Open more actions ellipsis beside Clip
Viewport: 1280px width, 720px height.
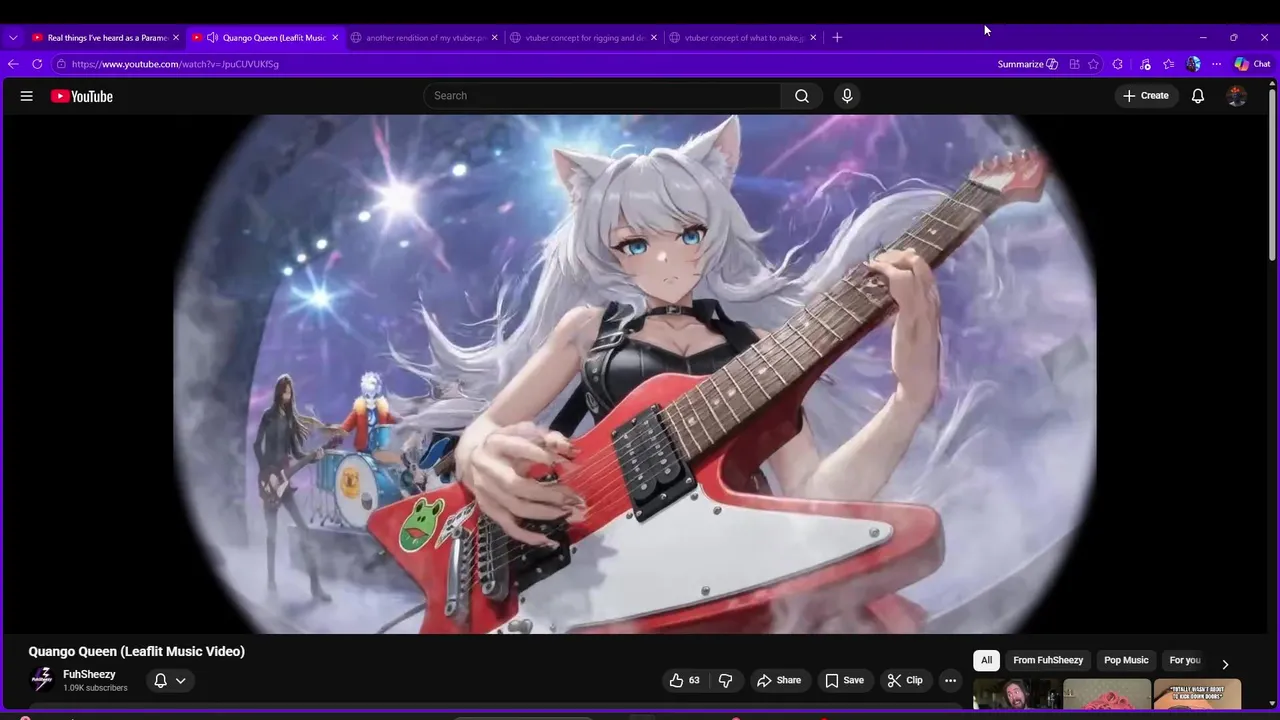pyautogui.click(x=951, y=680)
